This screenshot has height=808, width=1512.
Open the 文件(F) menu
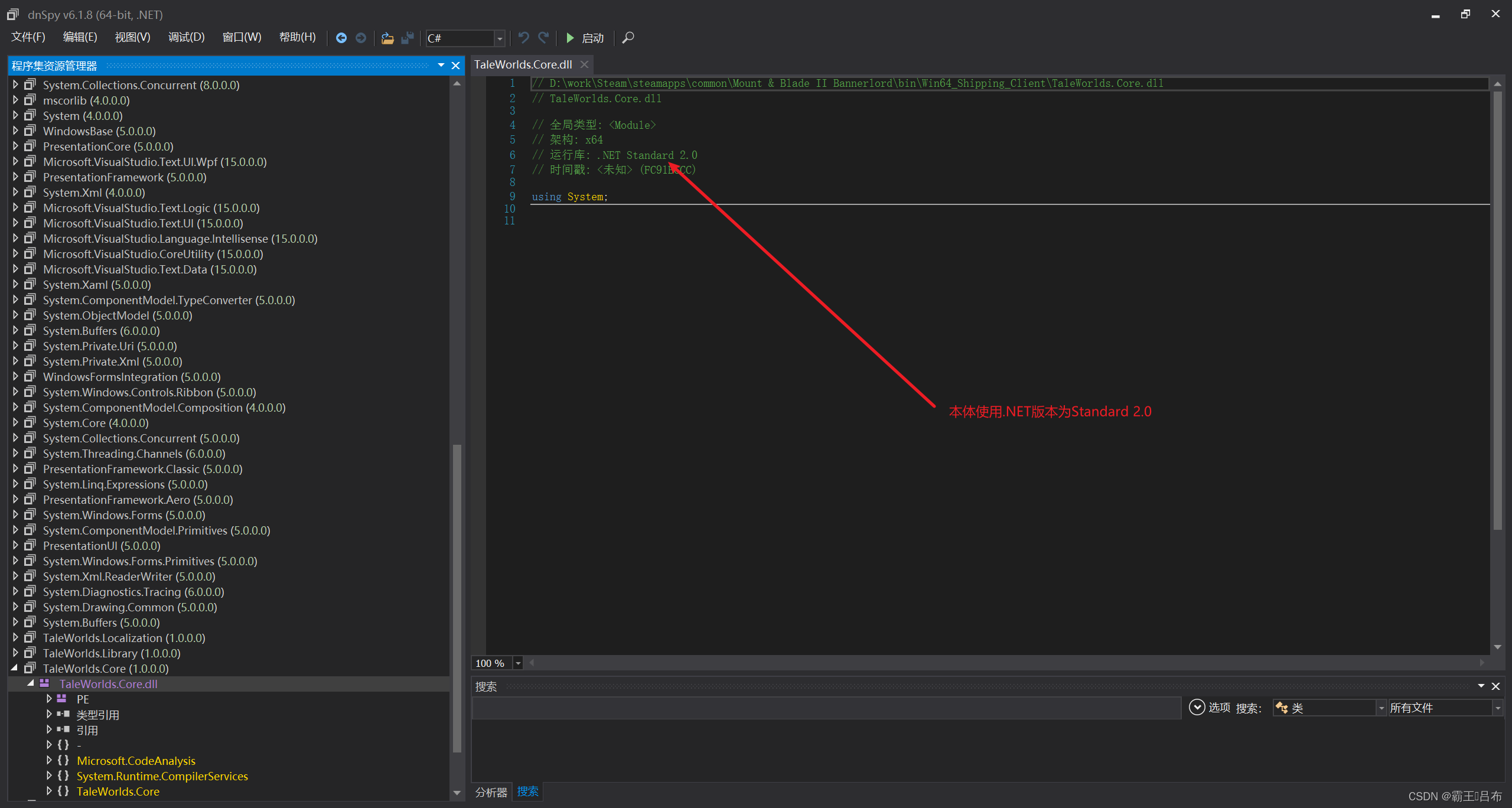click(x=28, y=37)
